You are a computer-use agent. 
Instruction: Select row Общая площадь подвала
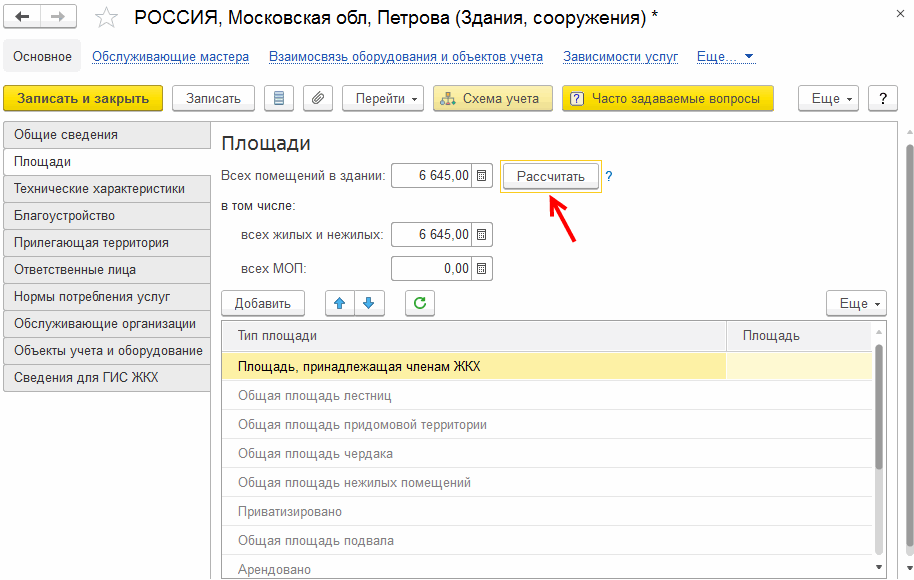[547, 540]
